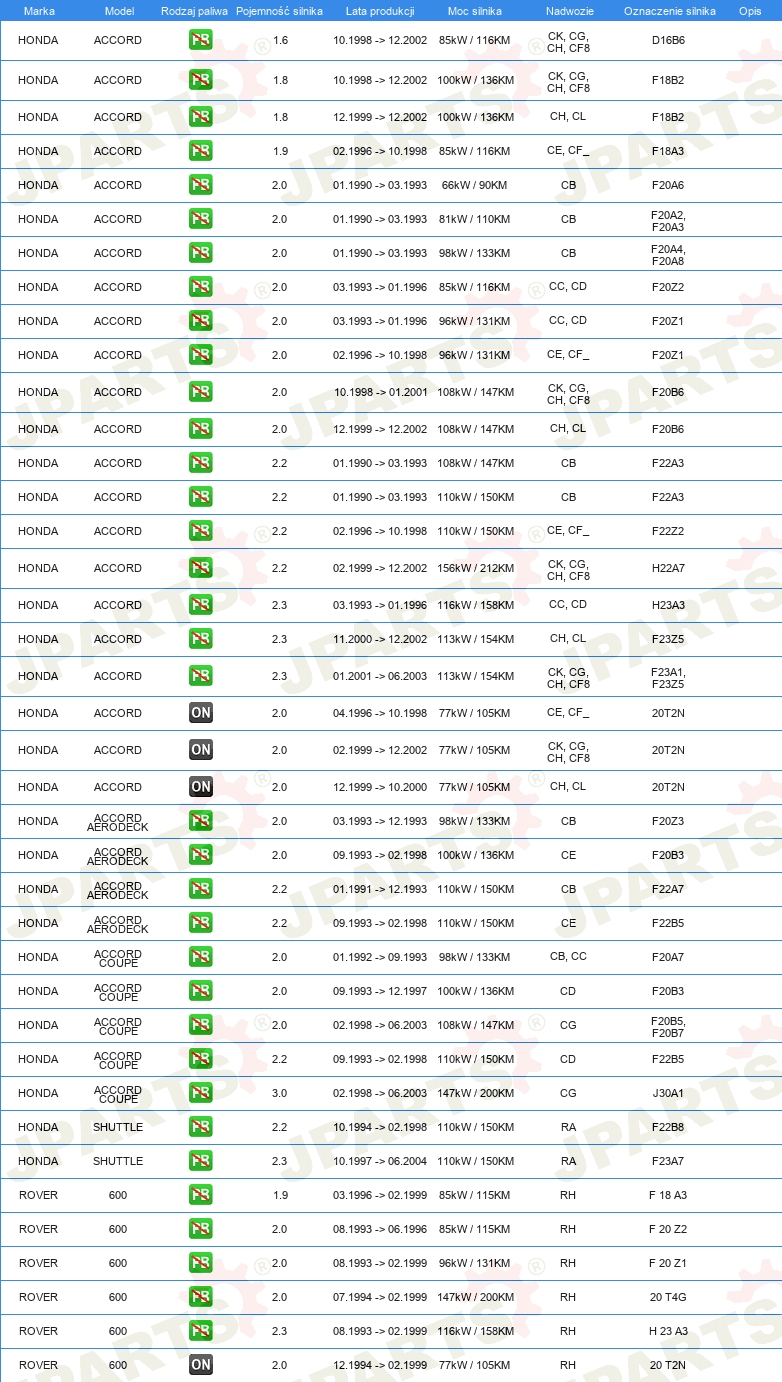Image resolution: width=782 pixels, height=1382 pixels.
Task: Click the "Lata produkcji" column header
Action: tap(380, 11)
